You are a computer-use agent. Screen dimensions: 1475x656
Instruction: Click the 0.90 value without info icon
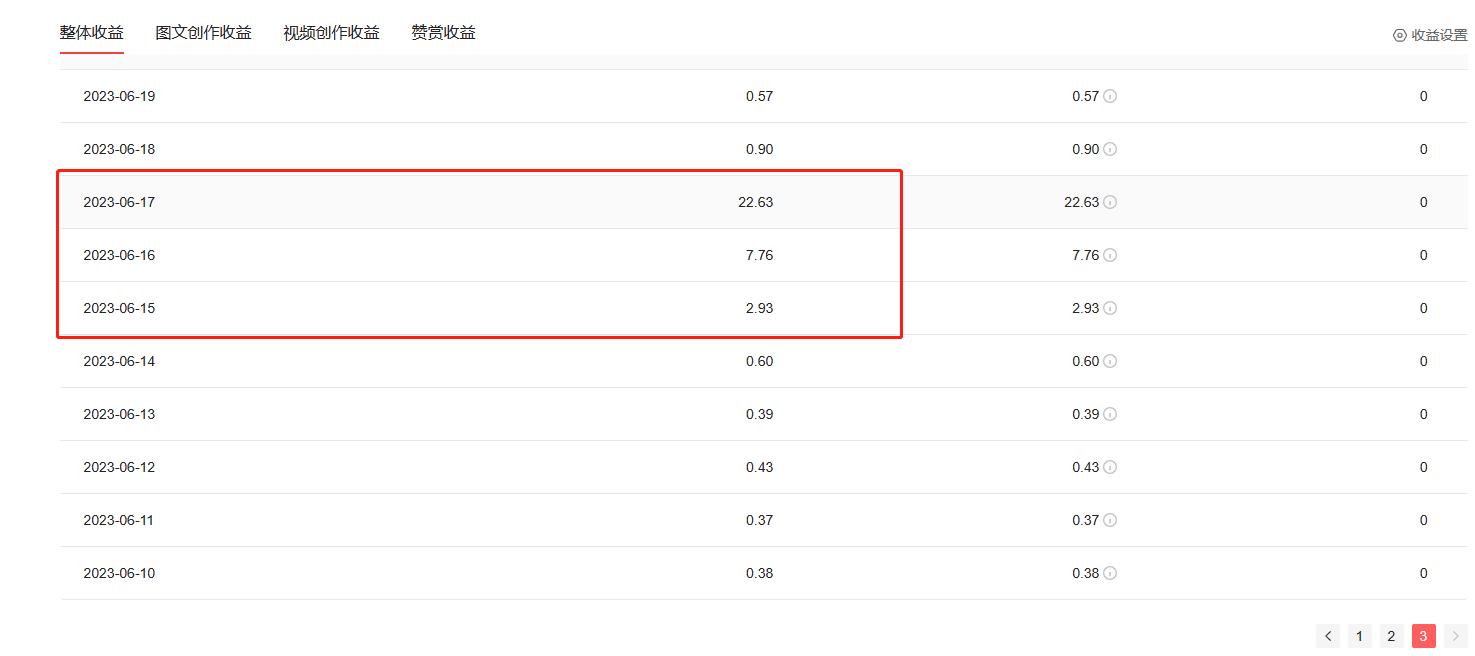[x=759, y=149]
